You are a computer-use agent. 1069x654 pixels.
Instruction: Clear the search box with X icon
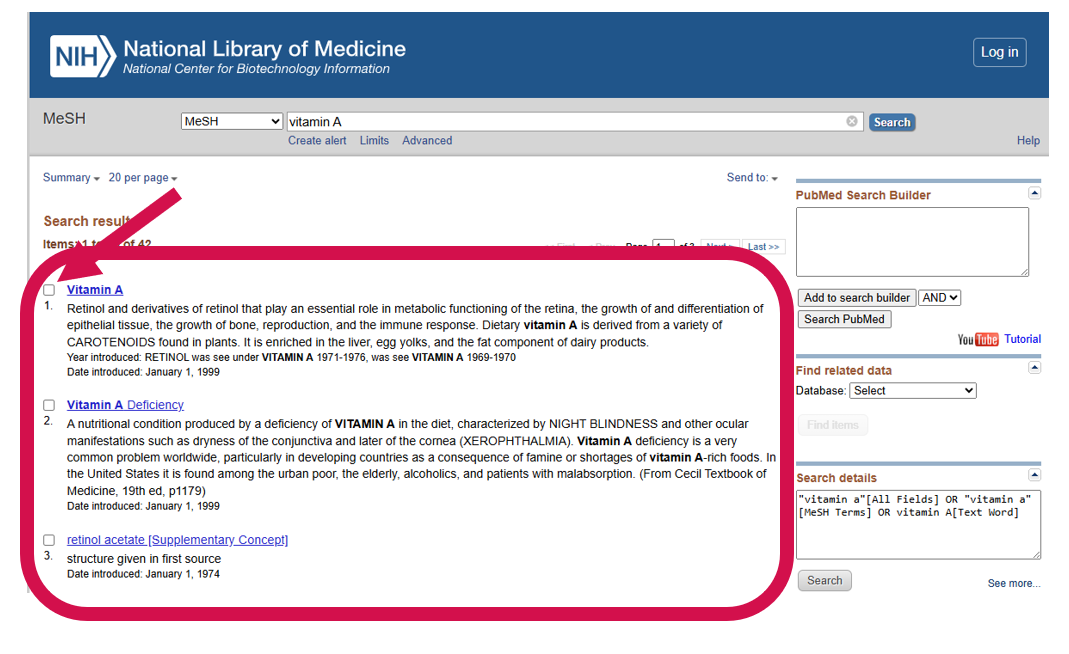click(x=852, y=122)
